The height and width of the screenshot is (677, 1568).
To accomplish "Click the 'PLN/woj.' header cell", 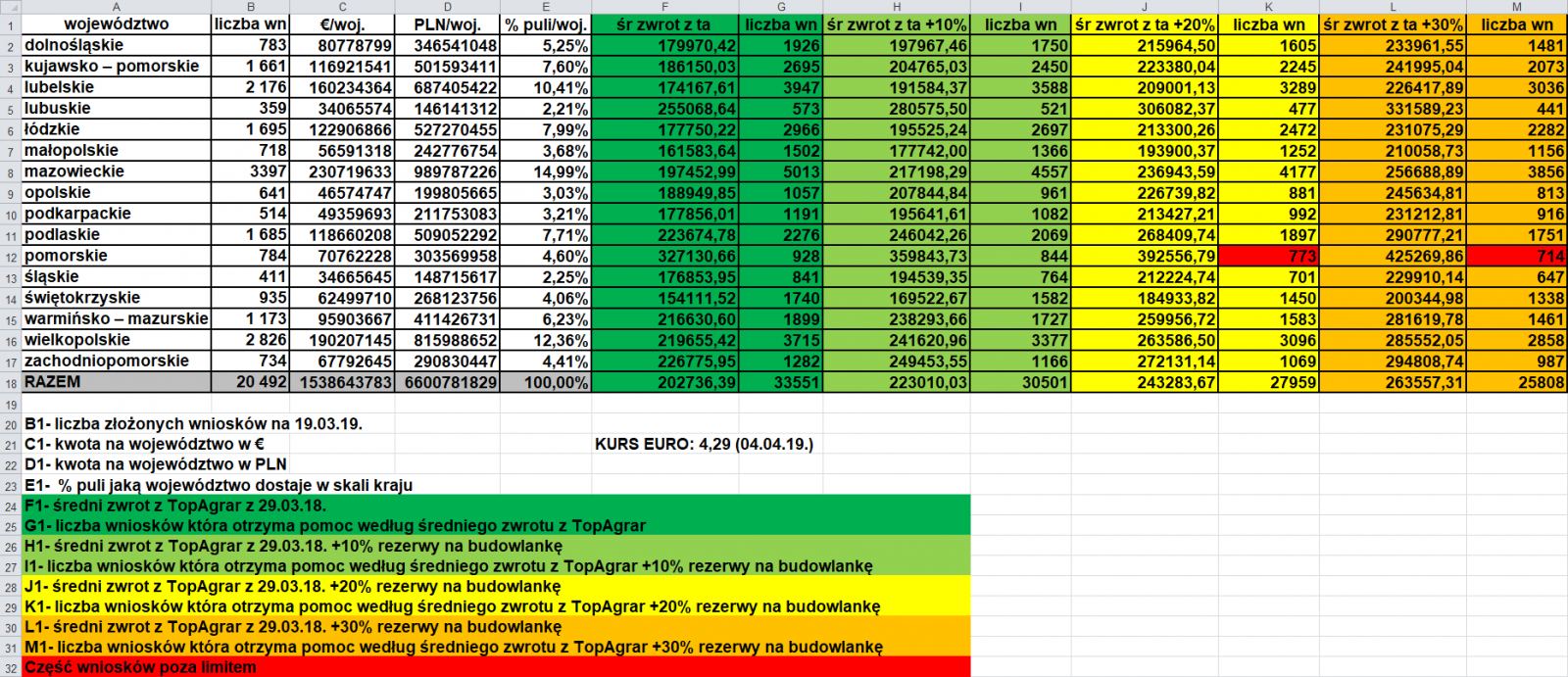I will pyautogui.click(x=447, y=24).
